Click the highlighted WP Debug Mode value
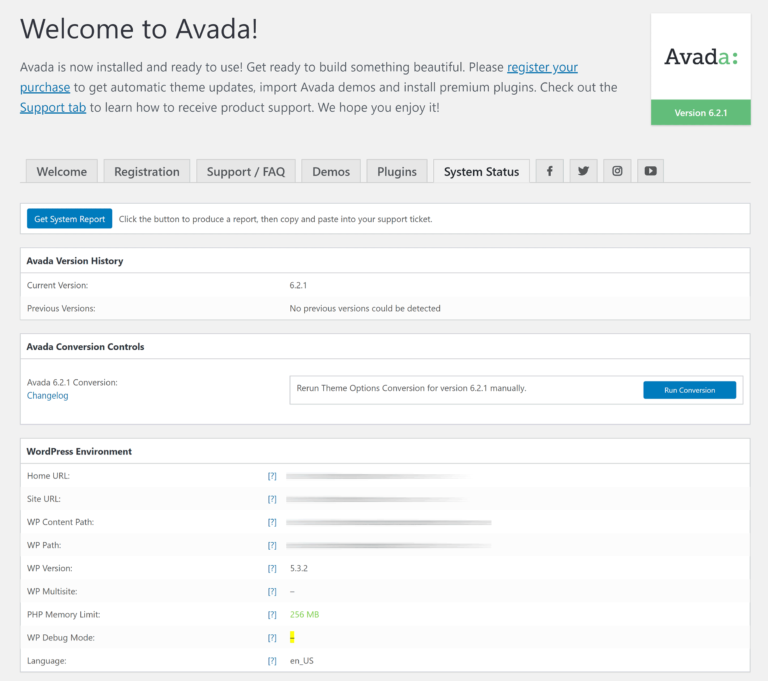The width and height of the screenshot is (768, 681). click(292, 637)
